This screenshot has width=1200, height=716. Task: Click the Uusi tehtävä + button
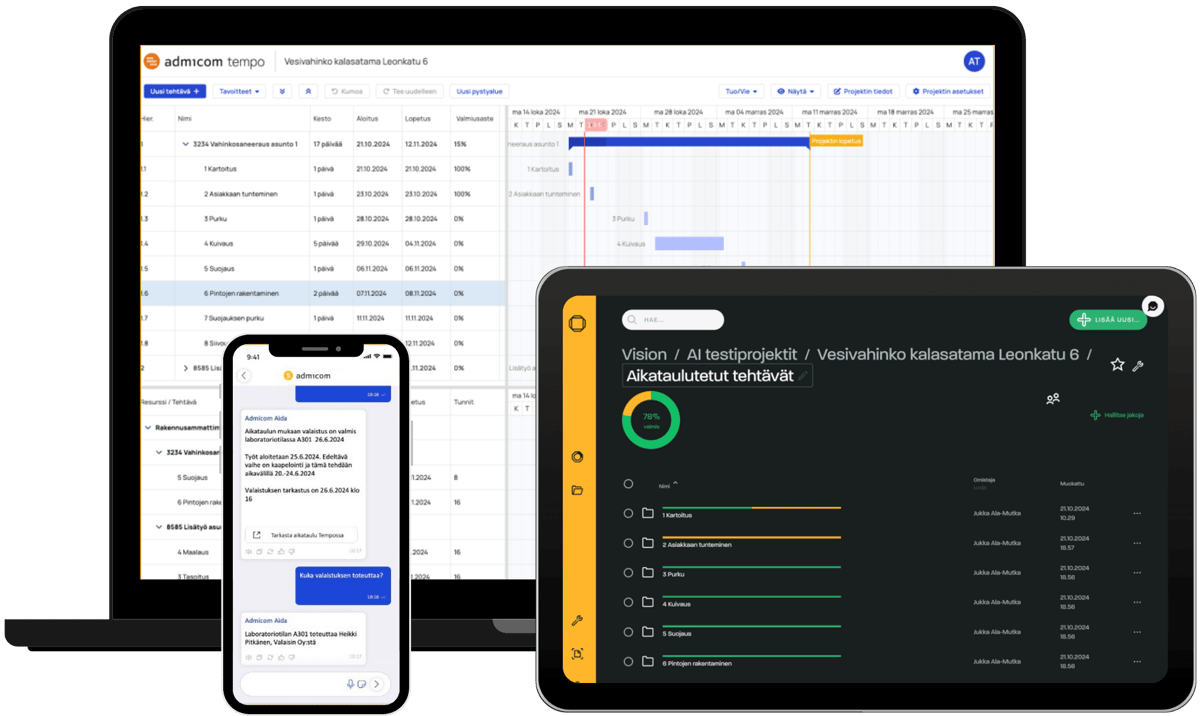tap(175, 91)
